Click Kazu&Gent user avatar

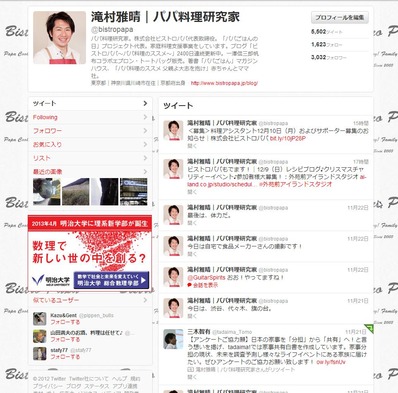40,319
